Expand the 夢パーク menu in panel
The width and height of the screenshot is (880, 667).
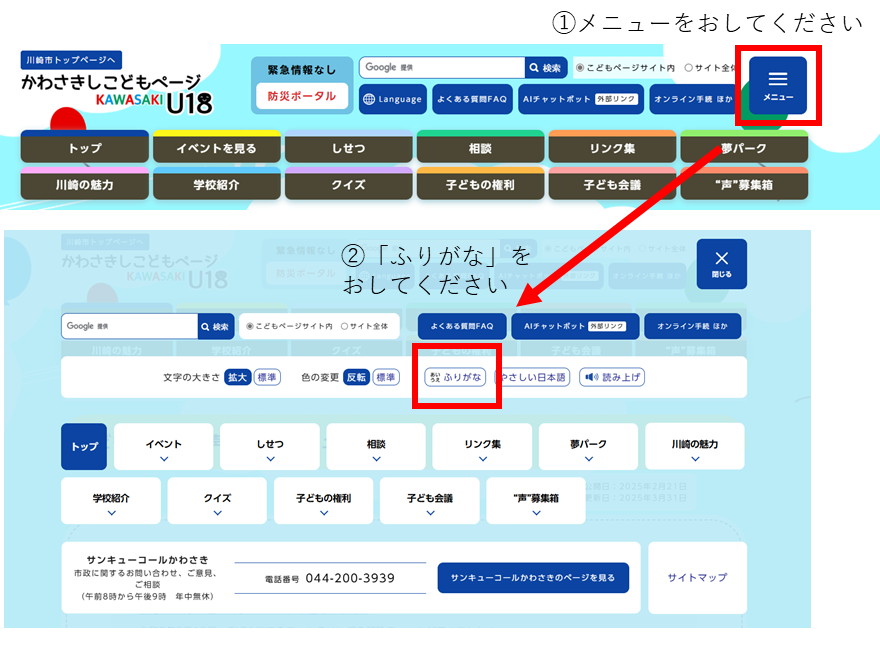[x=588, y=447]
